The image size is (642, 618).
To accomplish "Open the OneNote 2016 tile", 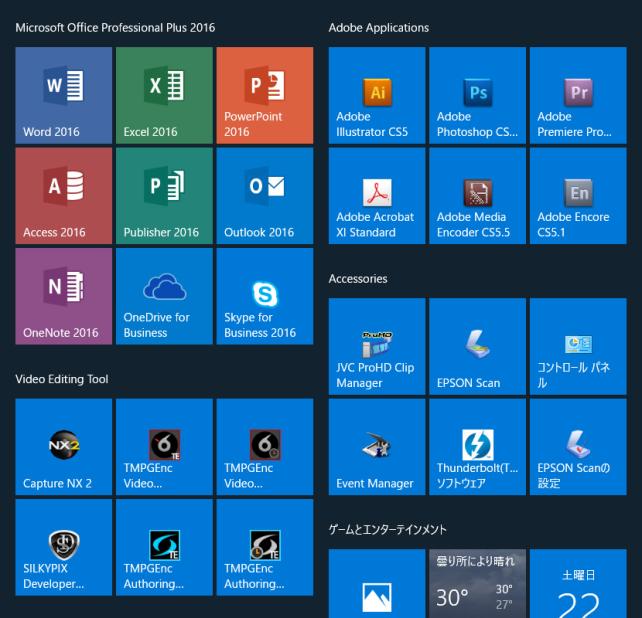I will [x=63, y=296].
